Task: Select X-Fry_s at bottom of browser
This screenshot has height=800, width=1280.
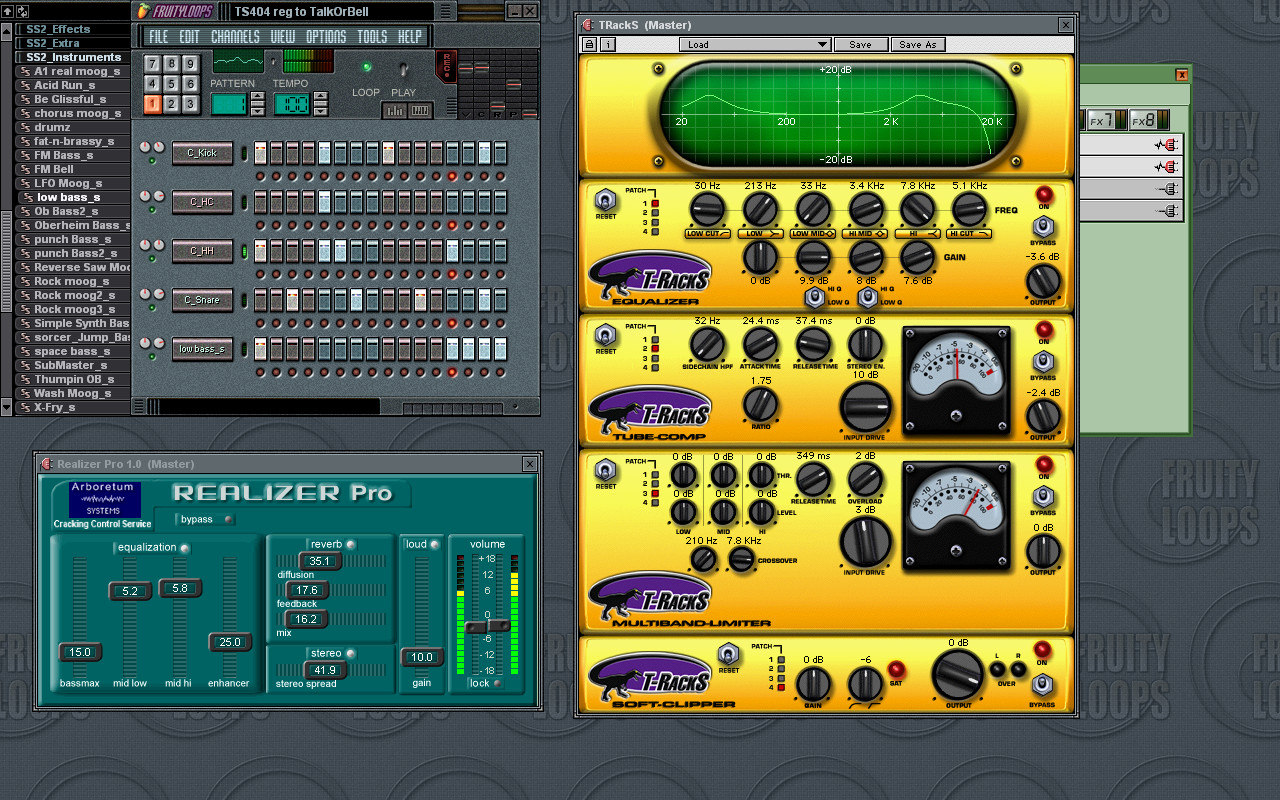Action: tap(55, 407)
